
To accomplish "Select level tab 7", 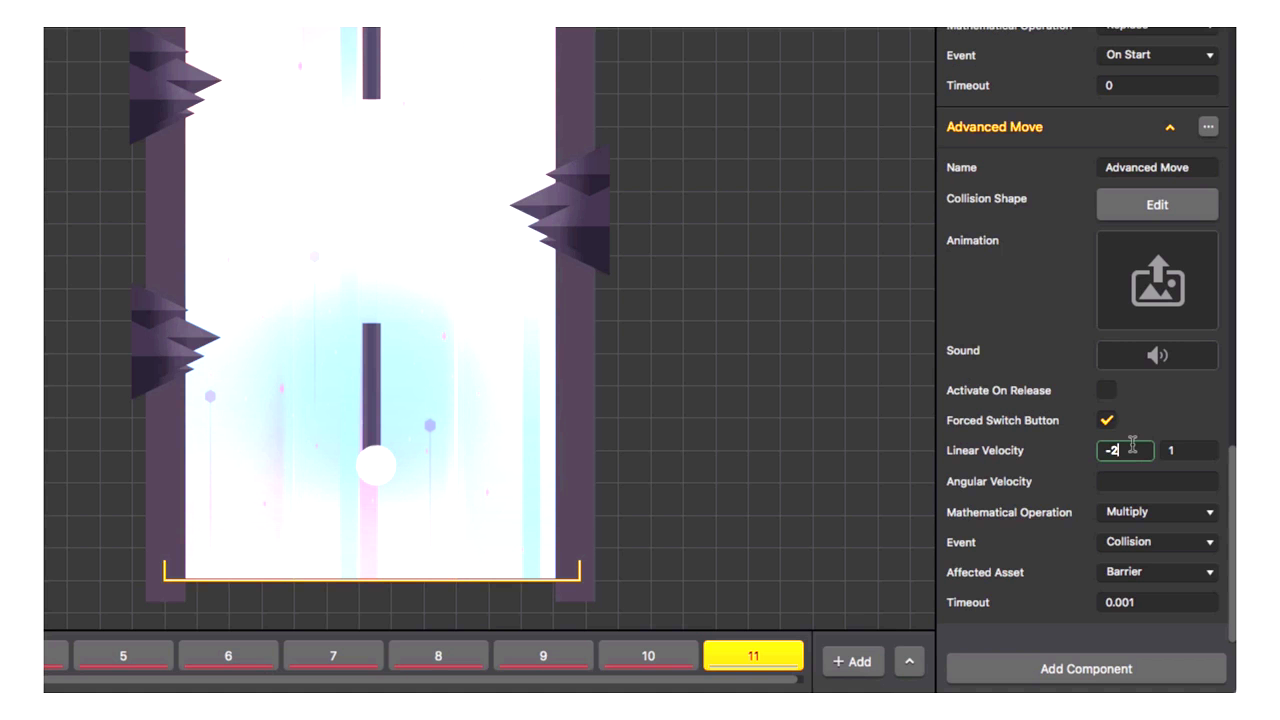I will (x=333, y=656).
